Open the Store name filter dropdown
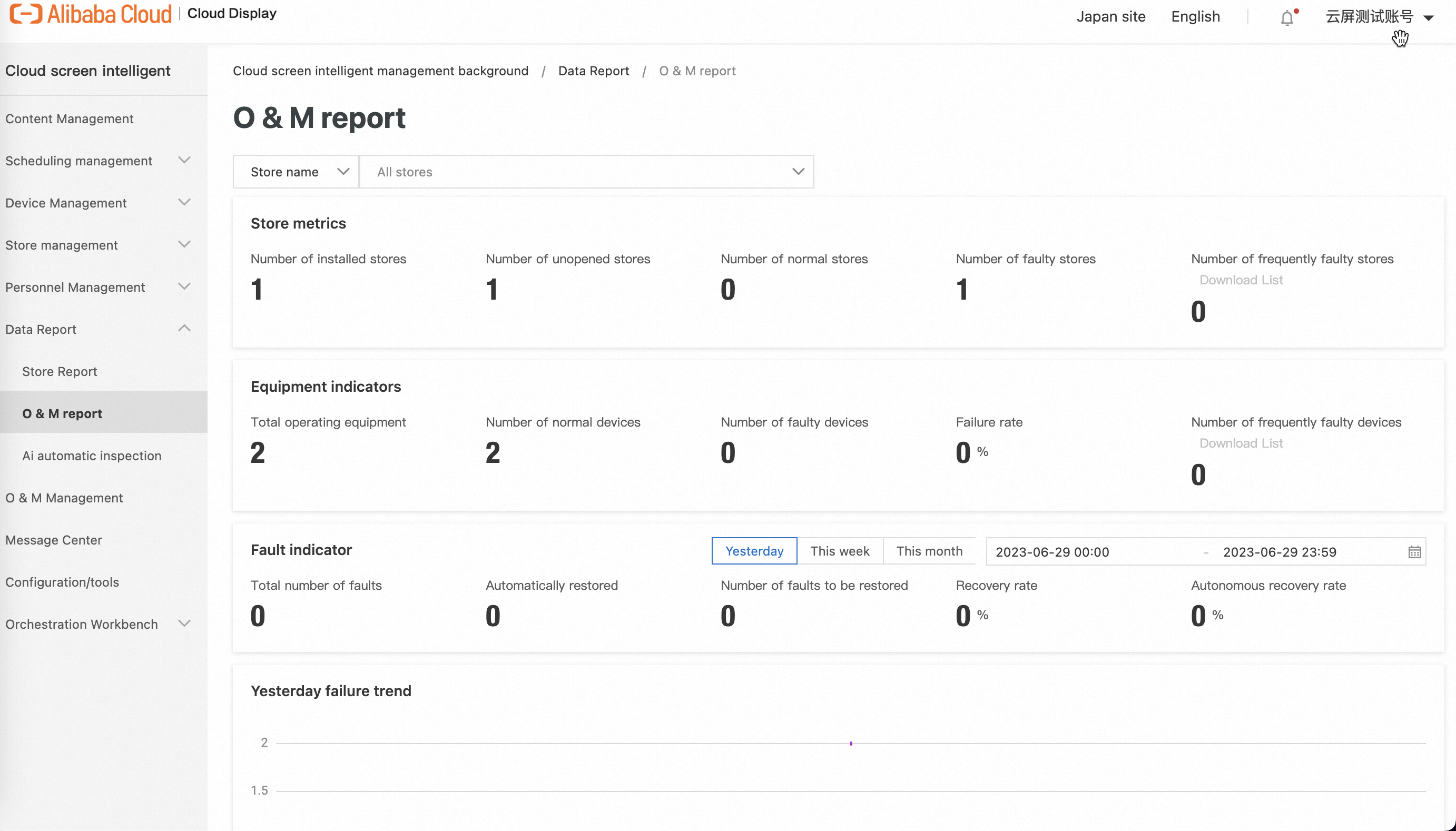This screenshot has height=831, width=1456. [296, 172]
